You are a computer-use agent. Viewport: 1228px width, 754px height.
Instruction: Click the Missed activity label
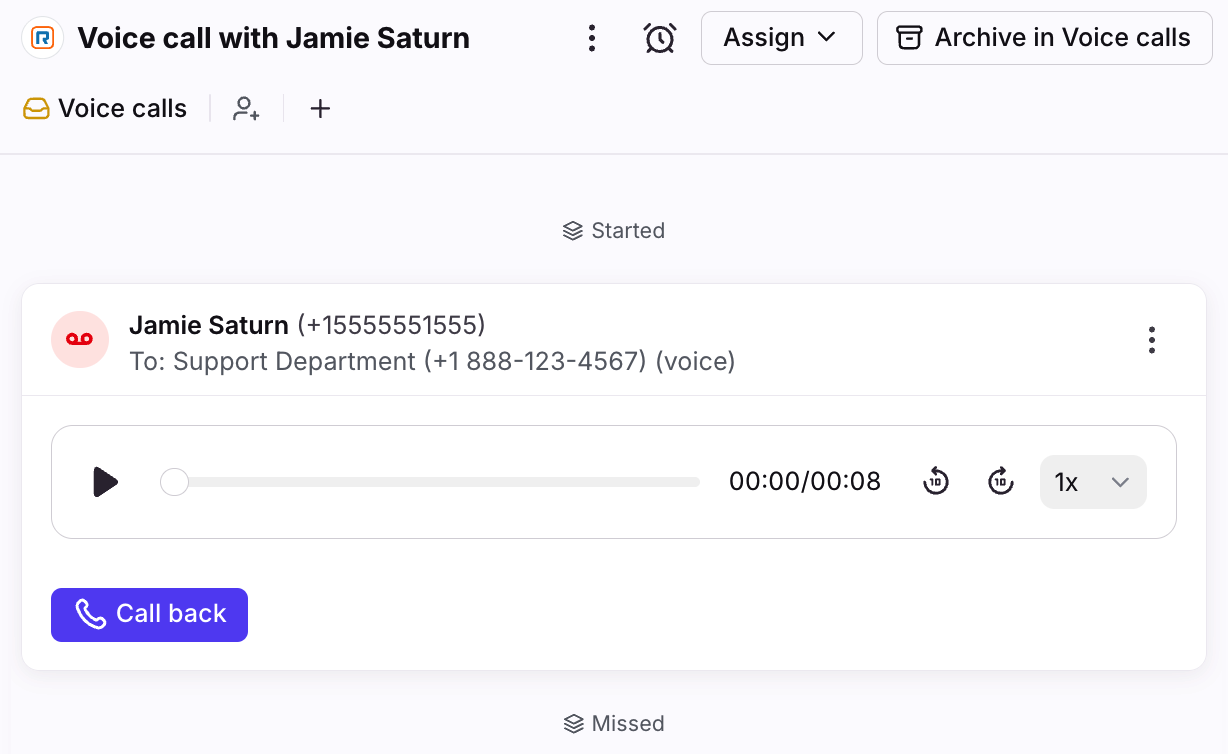click(614, 723)
